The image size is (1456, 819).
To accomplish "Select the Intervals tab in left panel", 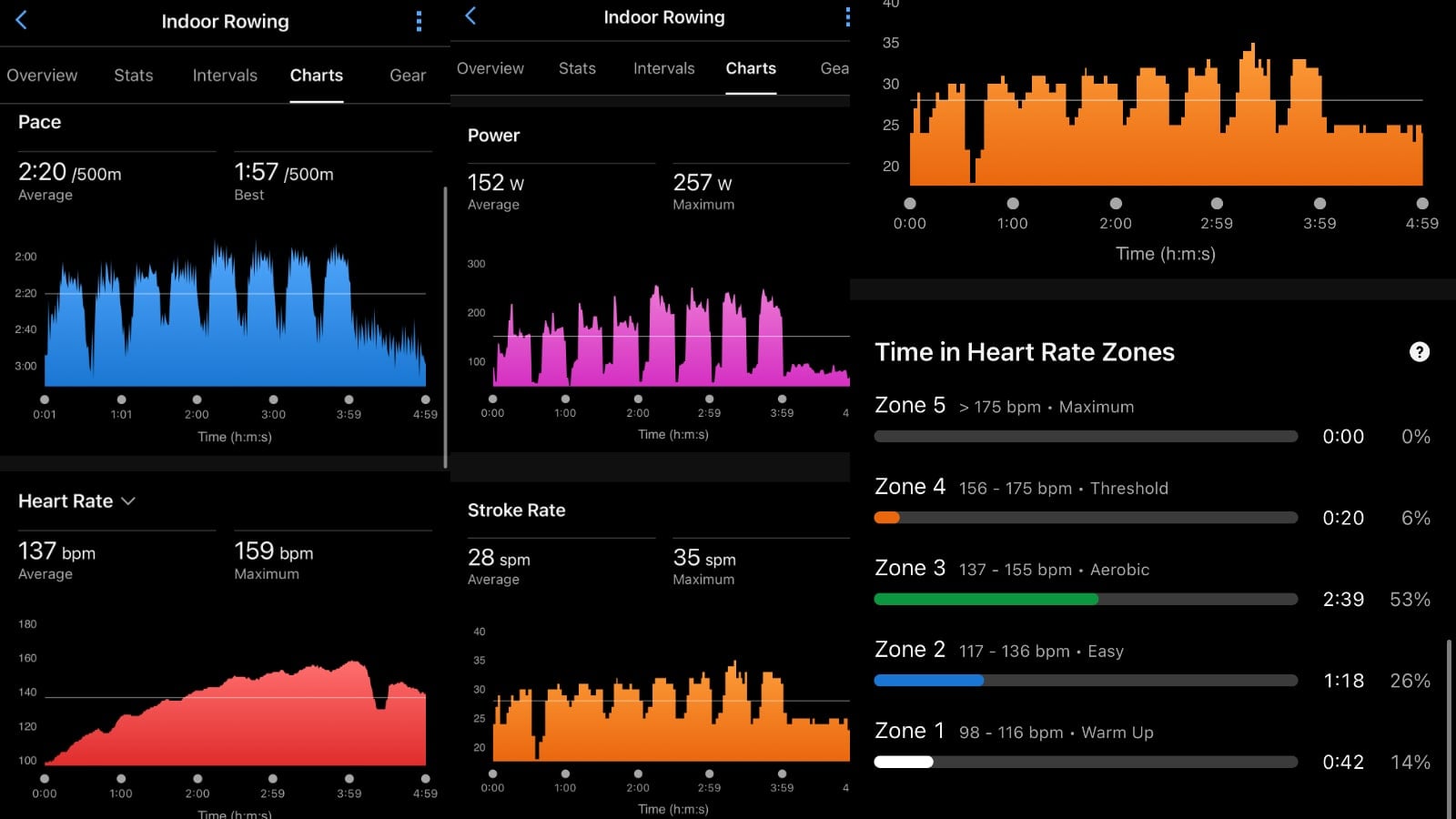I will coord(225,76).
